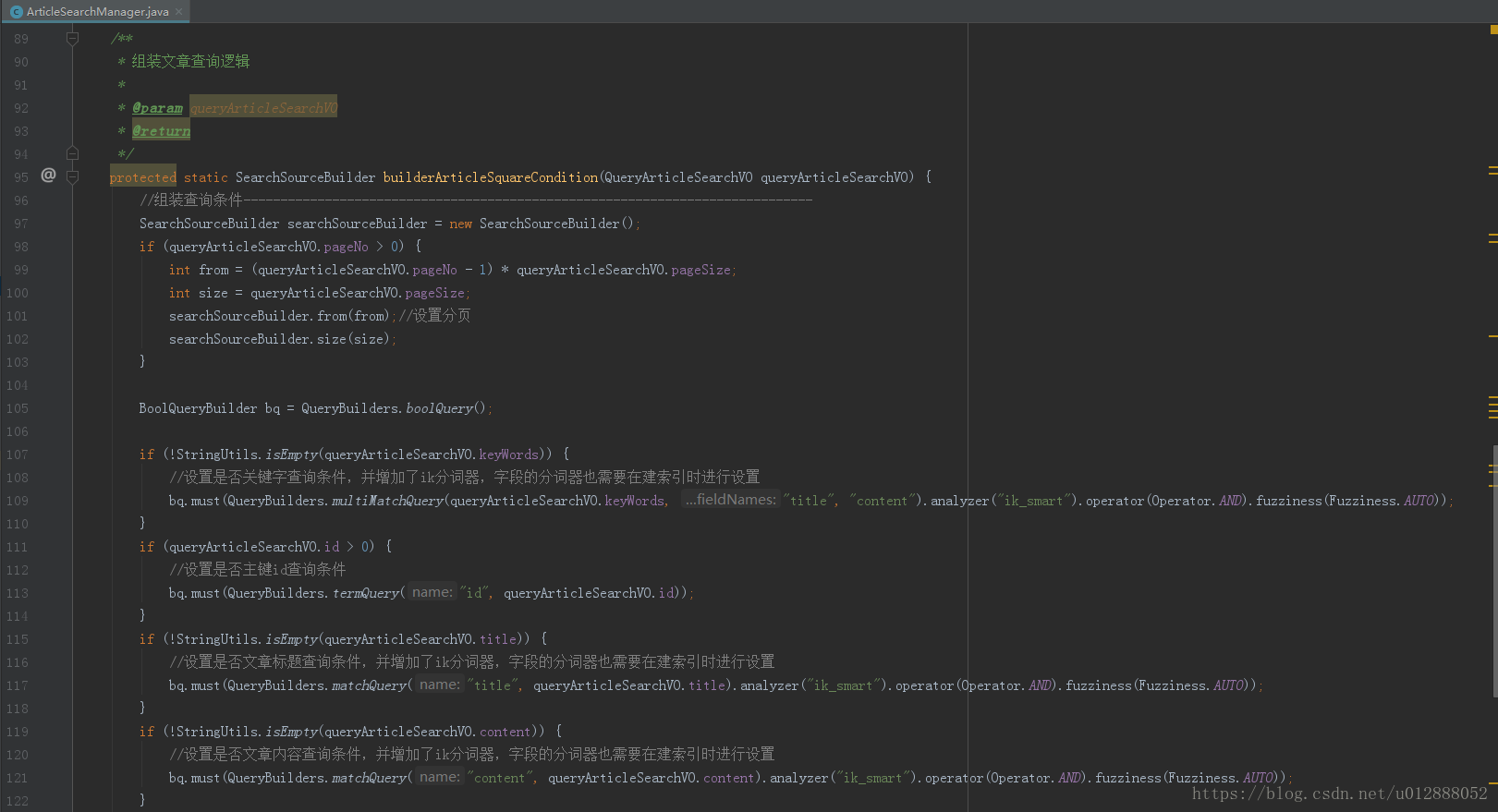Click the vertical scrollbar thumb of the editor

pyautogui.click(x=1494, y=570)
